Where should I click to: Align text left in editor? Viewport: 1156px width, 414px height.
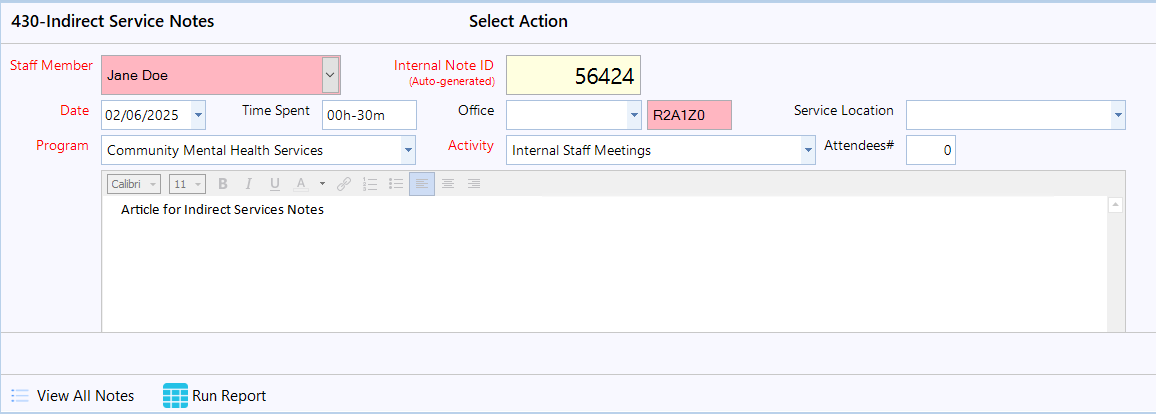click(422, 183)
